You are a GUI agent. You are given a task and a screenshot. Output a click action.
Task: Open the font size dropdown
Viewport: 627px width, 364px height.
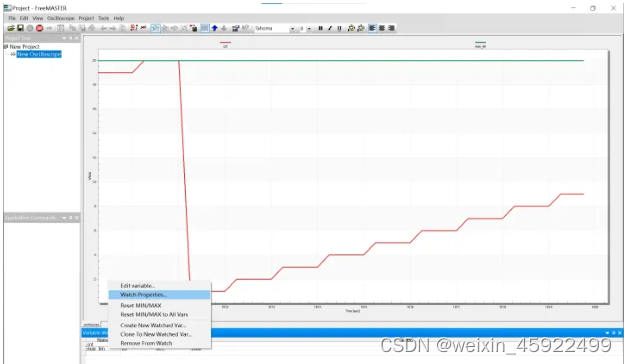tap(309, 28)
